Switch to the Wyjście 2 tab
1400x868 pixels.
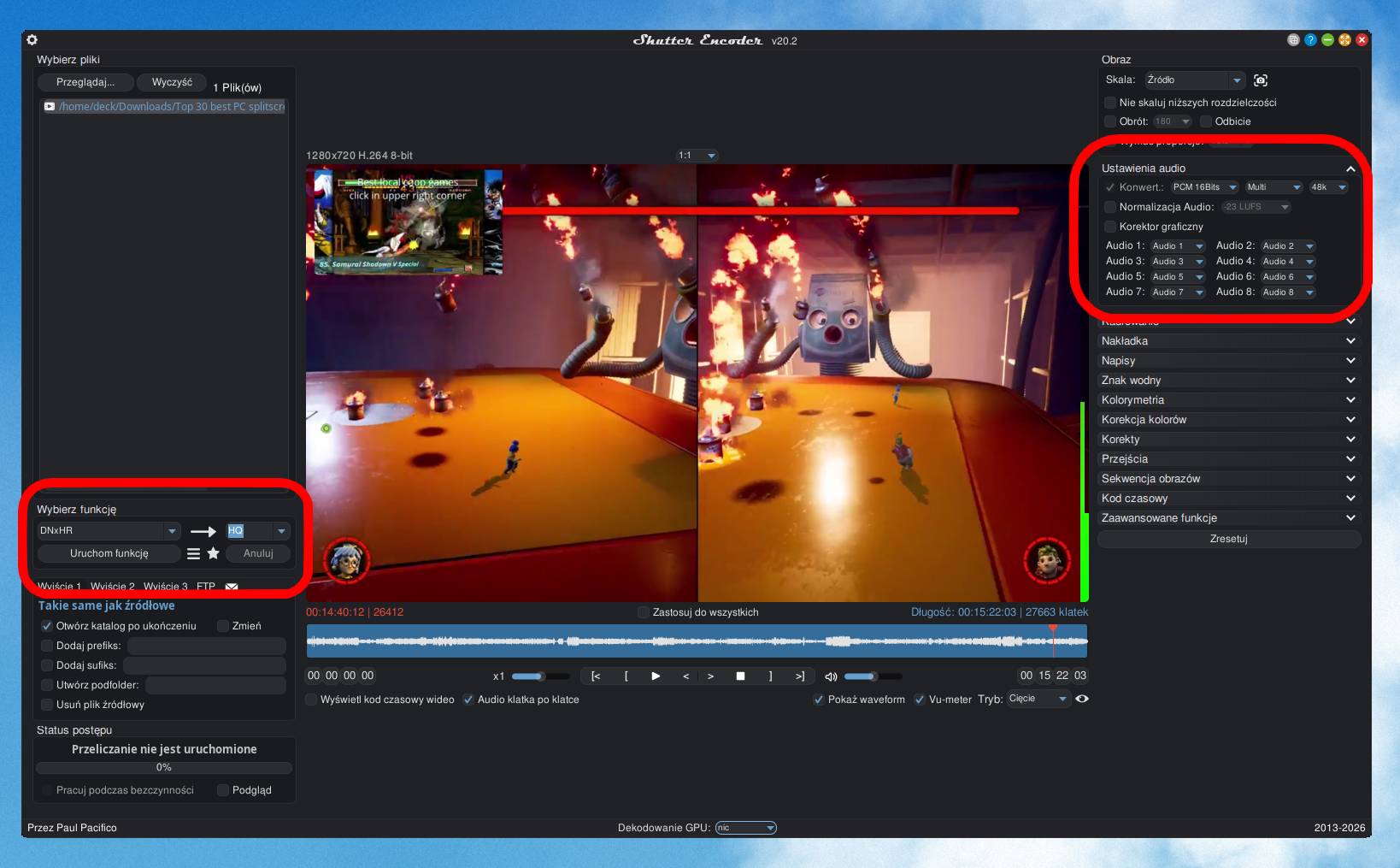(113, 587)
